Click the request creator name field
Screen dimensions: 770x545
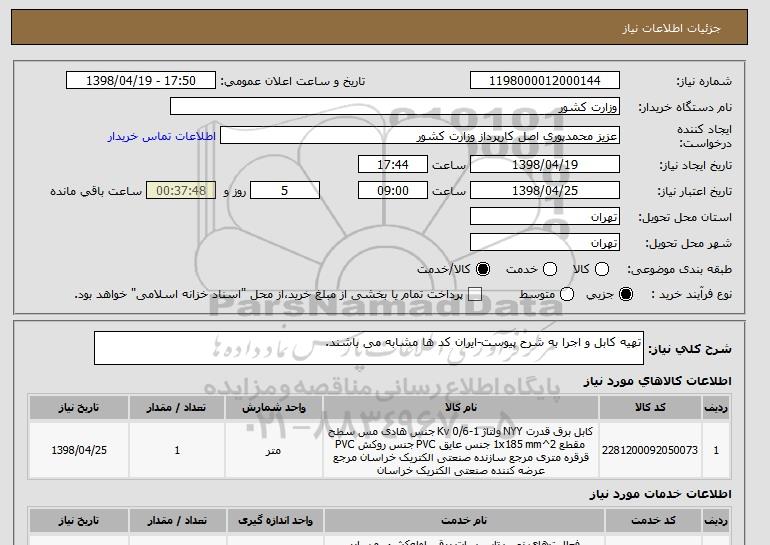(x=420, y=136)
